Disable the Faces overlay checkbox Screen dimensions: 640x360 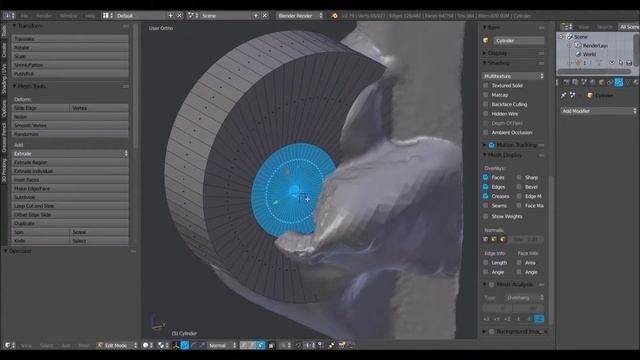(x=486, y=177)
